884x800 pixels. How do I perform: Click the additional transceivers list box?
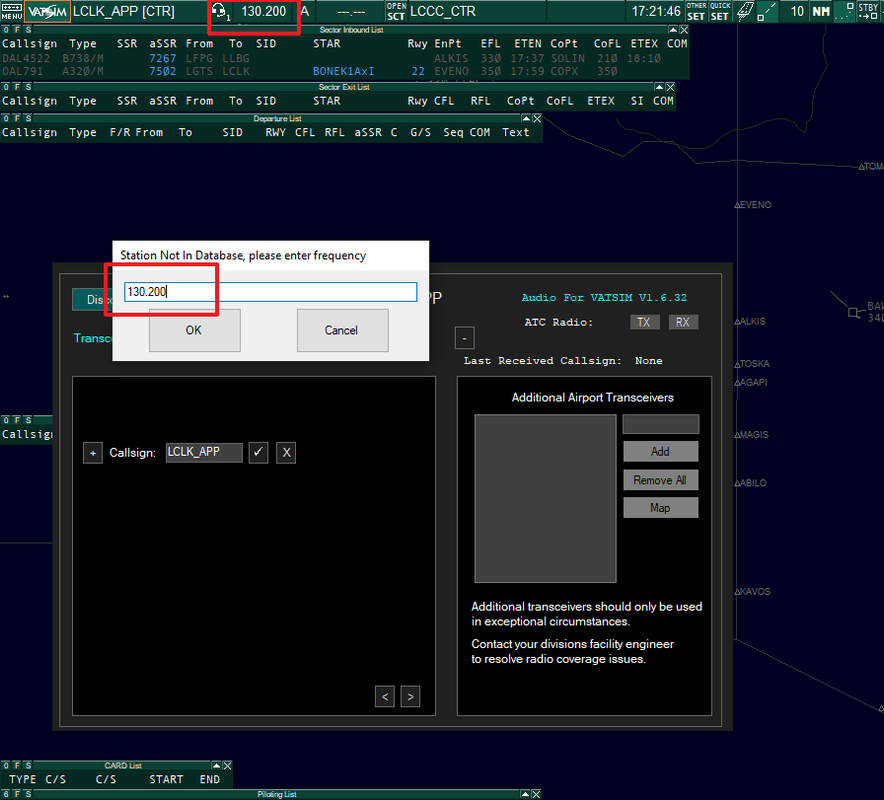[x=545, y=498]
